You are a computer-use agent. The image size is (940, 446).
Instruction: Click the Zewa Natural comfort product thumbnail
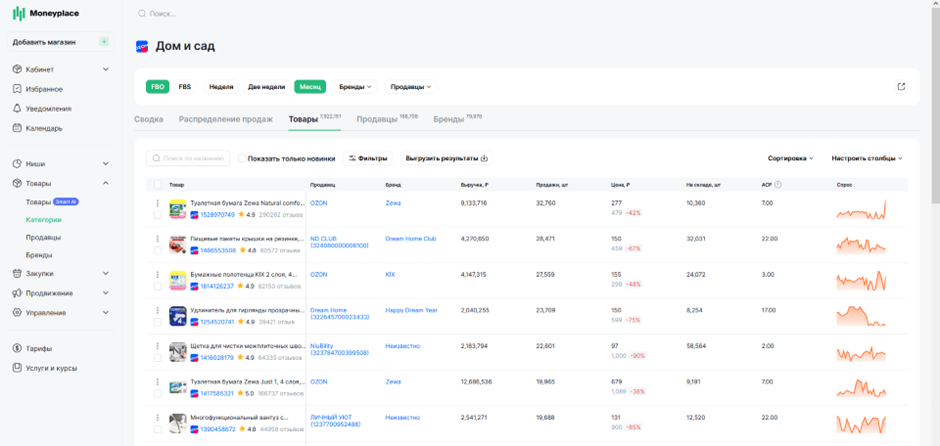(x=177, y=209)
